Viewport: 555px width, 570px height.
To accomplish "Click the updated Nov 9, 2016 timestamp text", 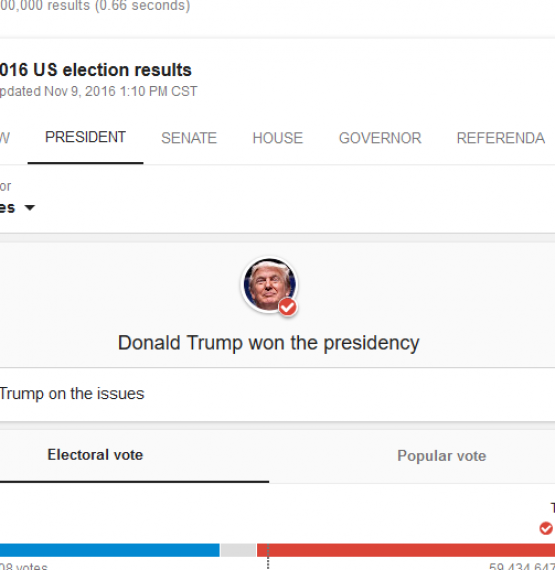I will (98, 91).
